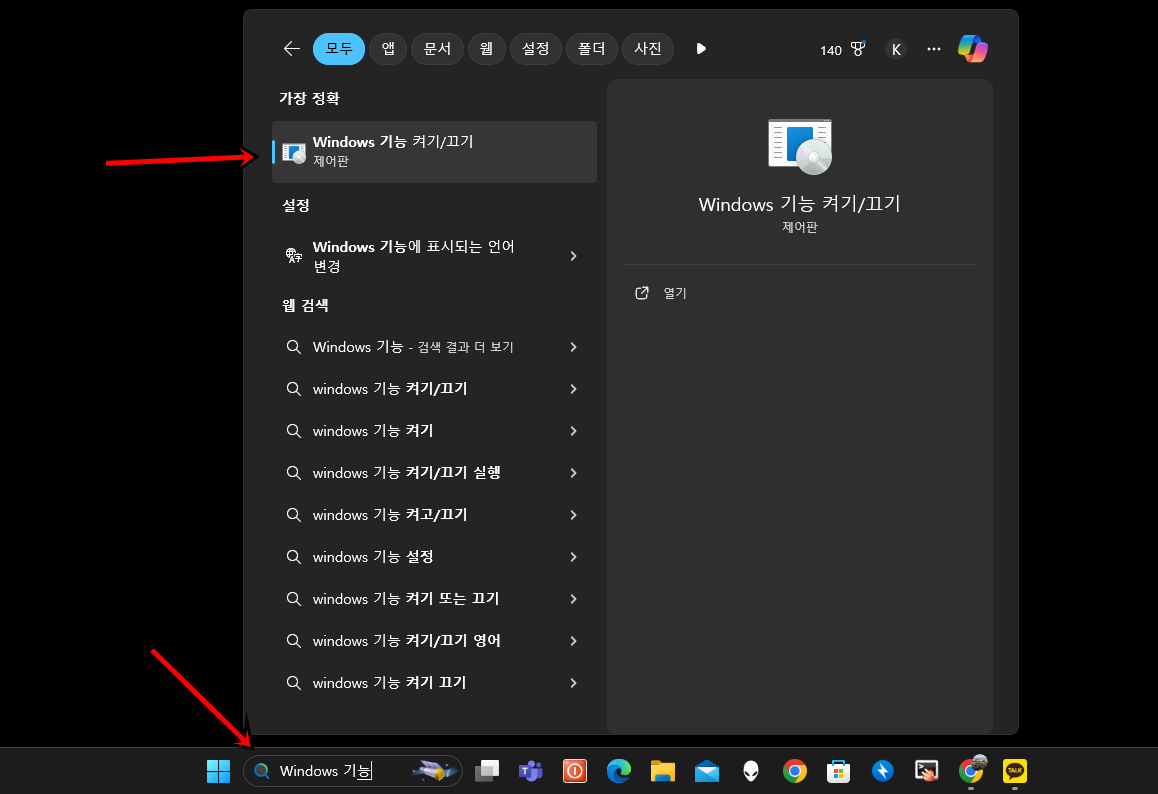Click the satellite search highlight icon
The image size is (1158, 794).
tap(434, 771)
